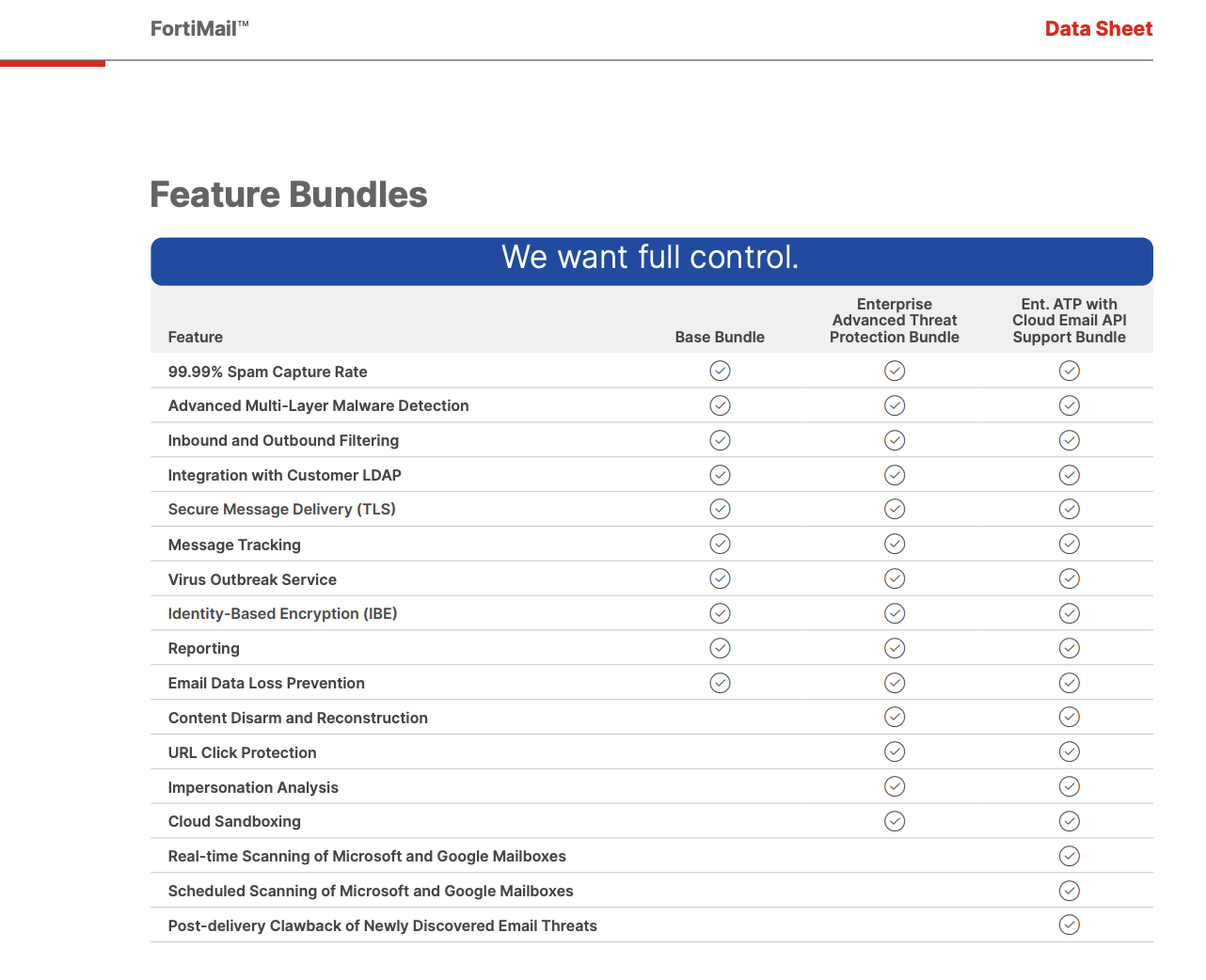The height and width of the screenshot is (980, 1206).
Task: Click Base Bundle checkmark for Message Tracking
Action: click(x=720, y=544)
